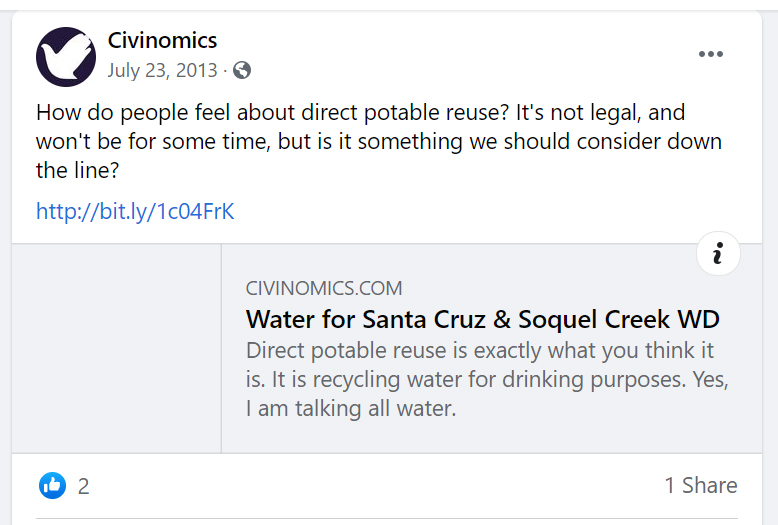Click the blue thumbs-up reaction icon
This screenshot has width=778, height=525.
[x=52, y=486]
